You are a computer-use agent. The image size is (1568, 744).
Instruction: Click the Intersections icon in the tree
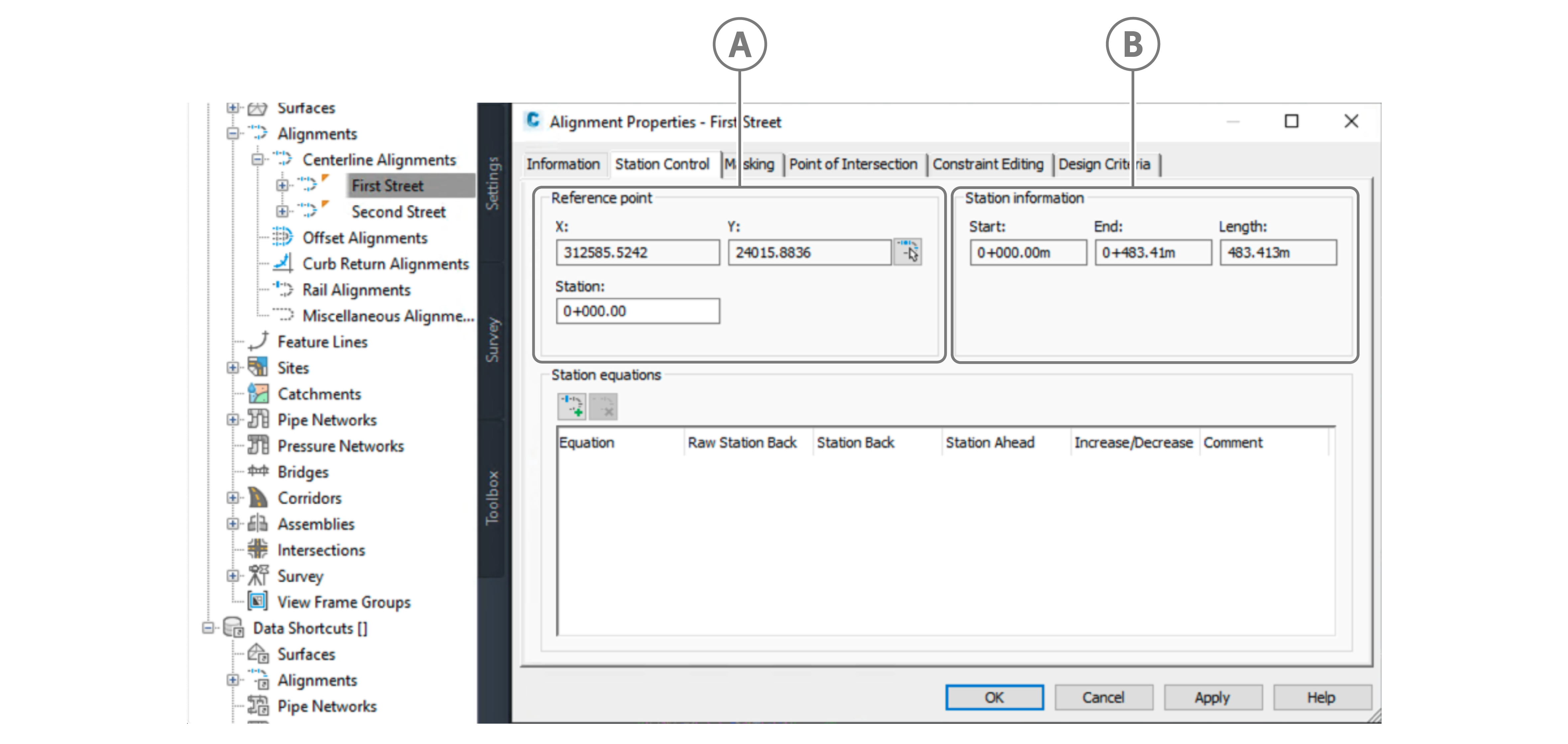[258, 550]
